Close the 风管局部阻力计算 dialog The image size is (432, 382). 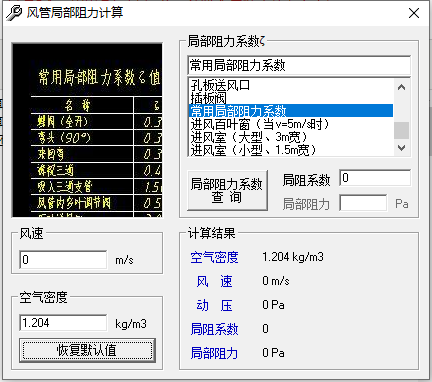tap(414, 13)
